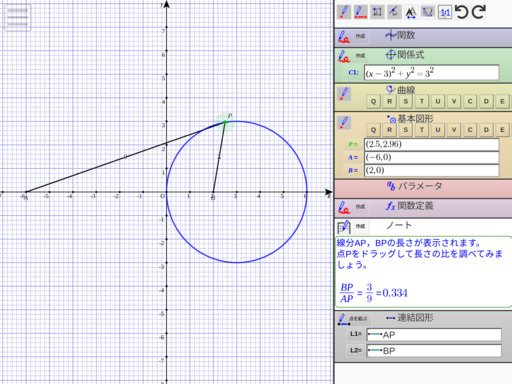
Task: Click the T button in 曲線 row
Action: (x=422, y=101)
